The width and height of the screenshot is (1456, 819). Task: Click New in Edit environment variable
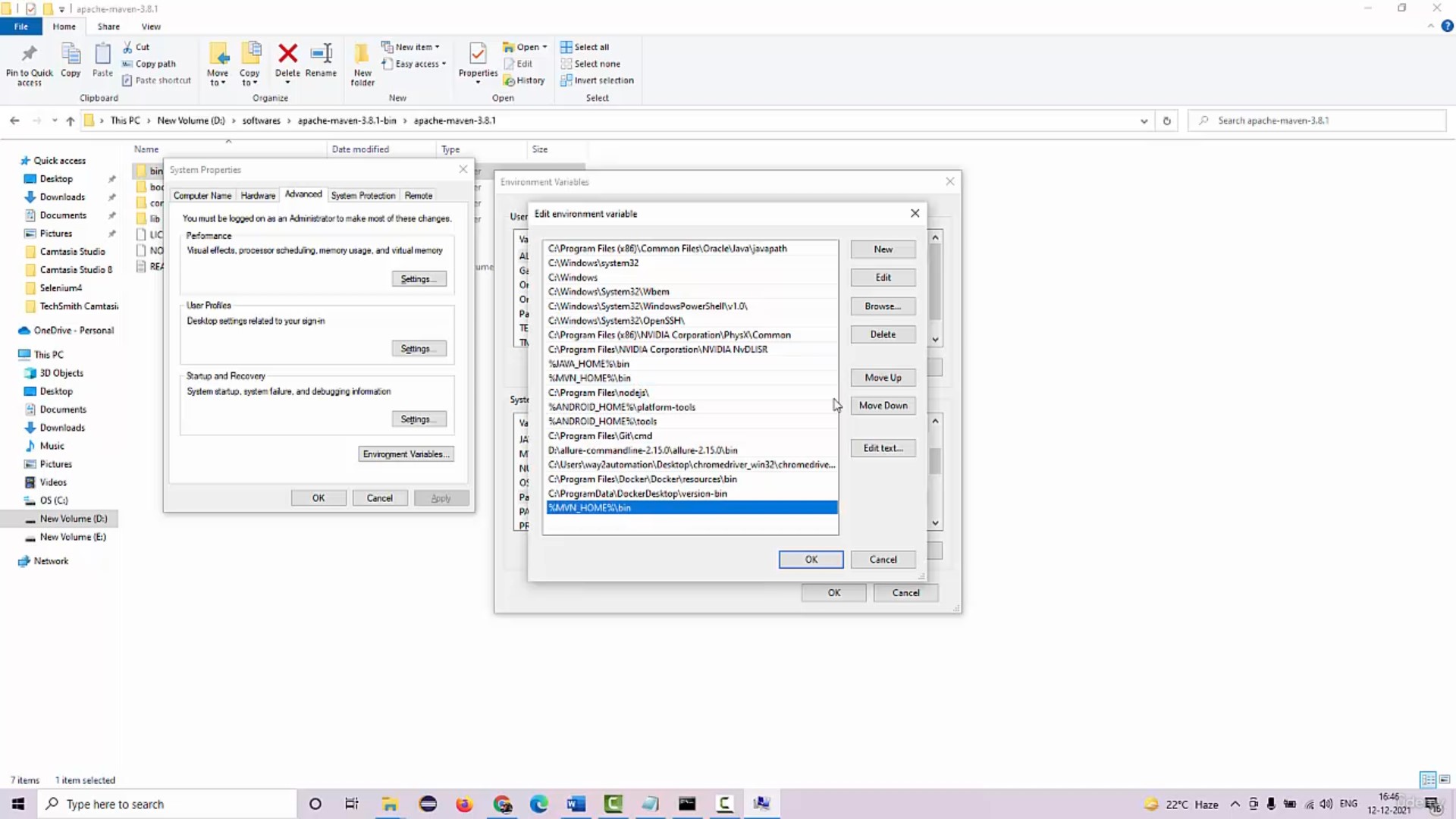tap(883, 249)
